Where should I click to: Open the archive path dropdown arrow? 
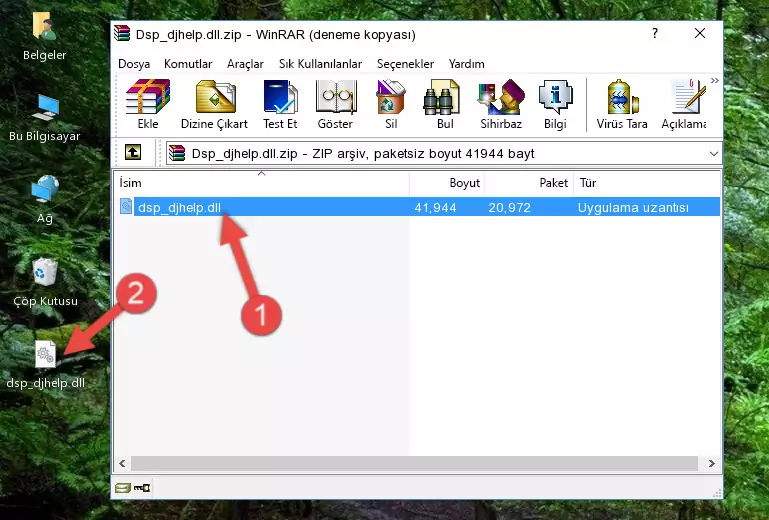(x=714, y=154)
